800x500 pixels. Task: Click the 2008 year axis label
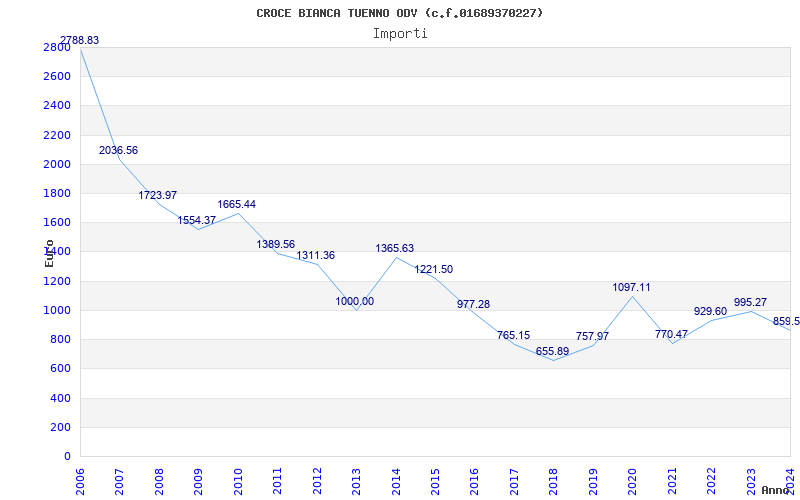point(159,481)
